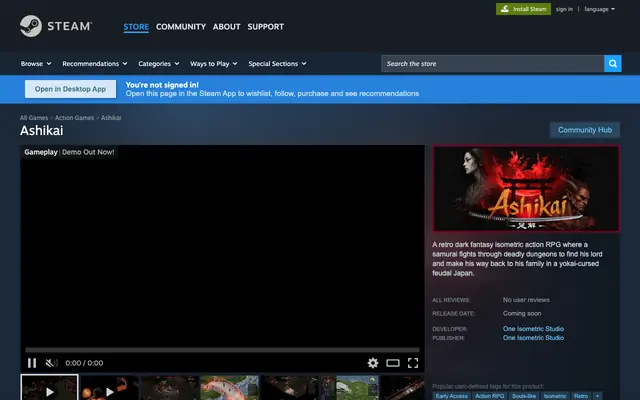640x400 pixels.
Task: Open video settings gear
Action: coord(373,363)
